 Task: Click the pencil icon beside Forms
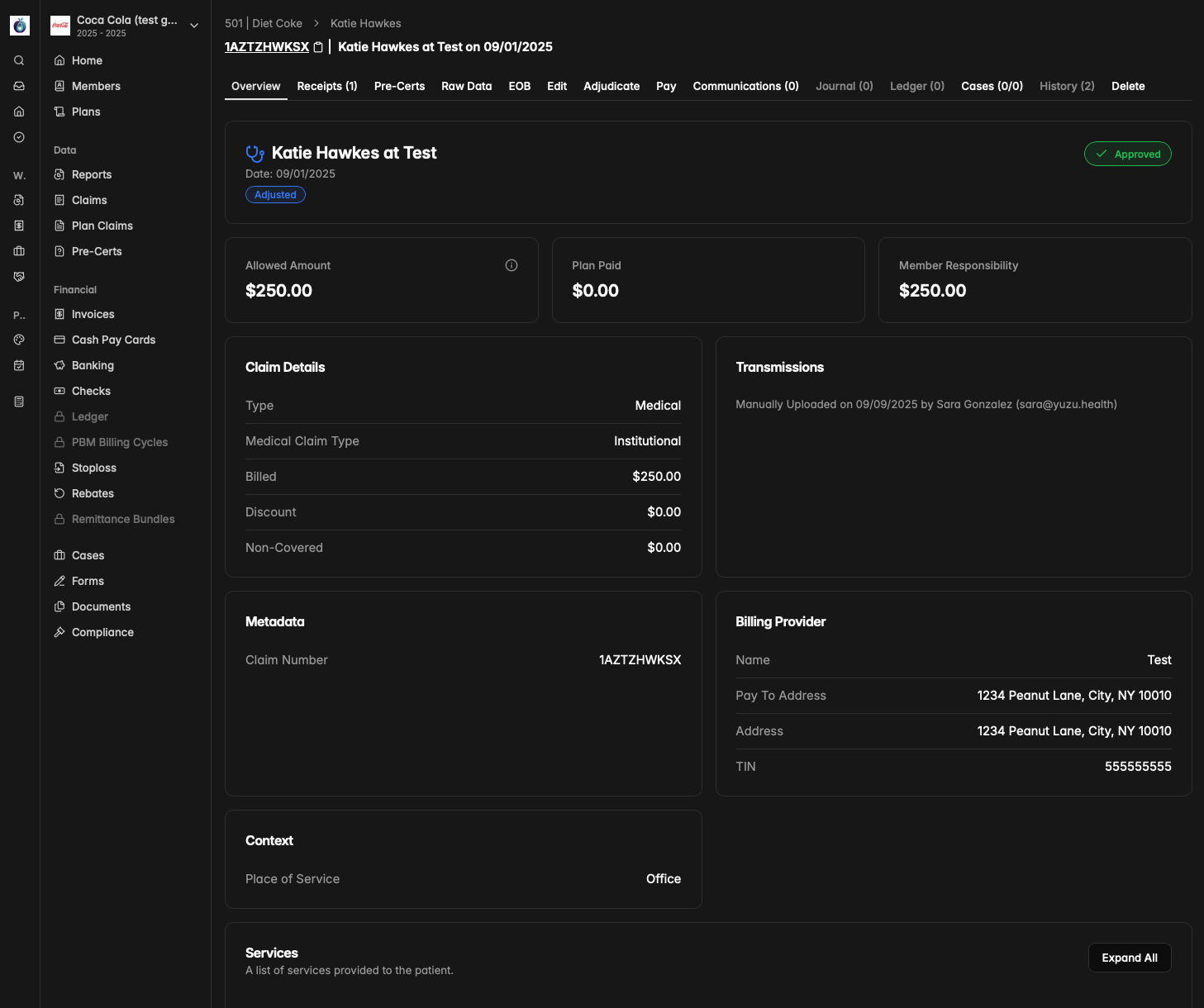pyautogui.click(x=59, y=581)
